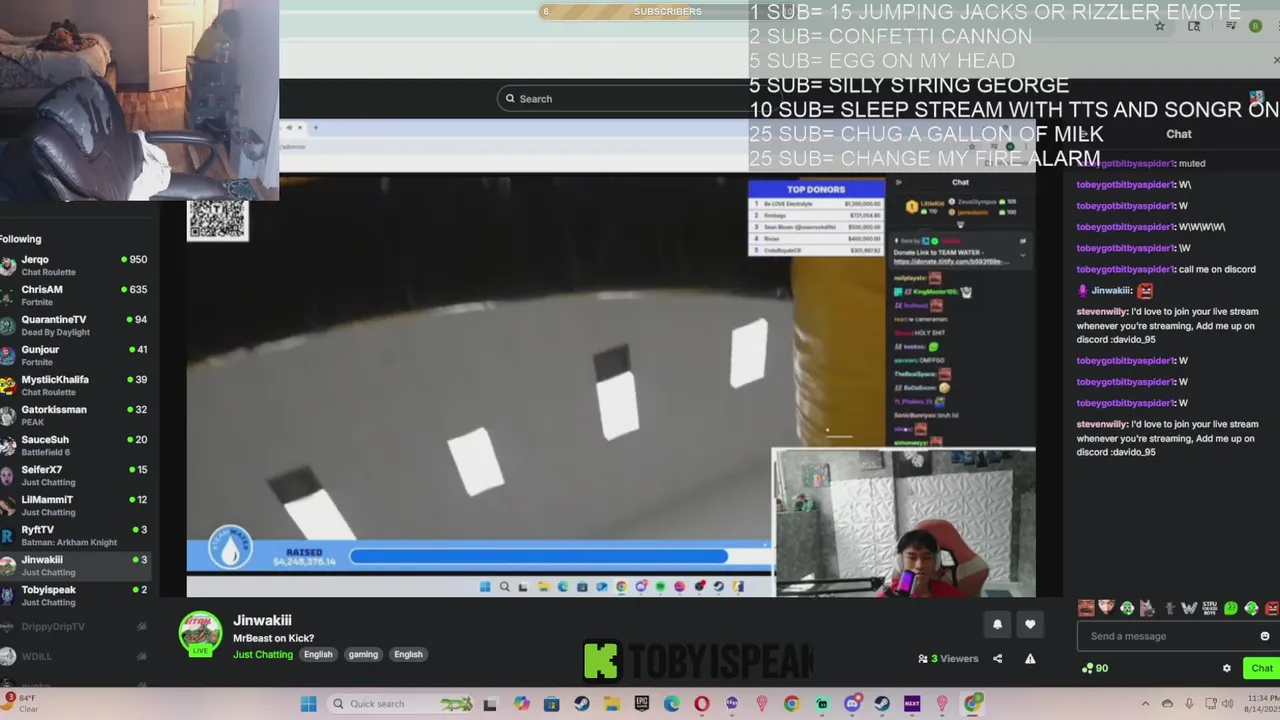Focus the Kick Search field
The height and width of the screenshot is (720, 1280).
click(x=640, y=98)
